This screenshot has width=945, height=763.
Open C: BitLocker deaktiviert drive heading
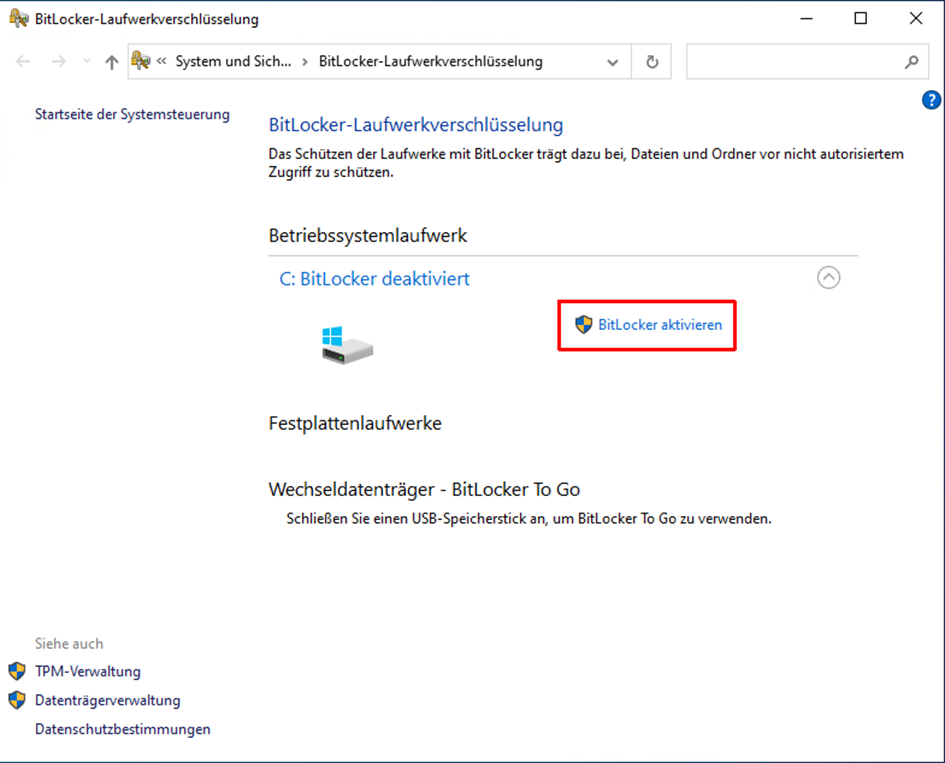[374, 279]
